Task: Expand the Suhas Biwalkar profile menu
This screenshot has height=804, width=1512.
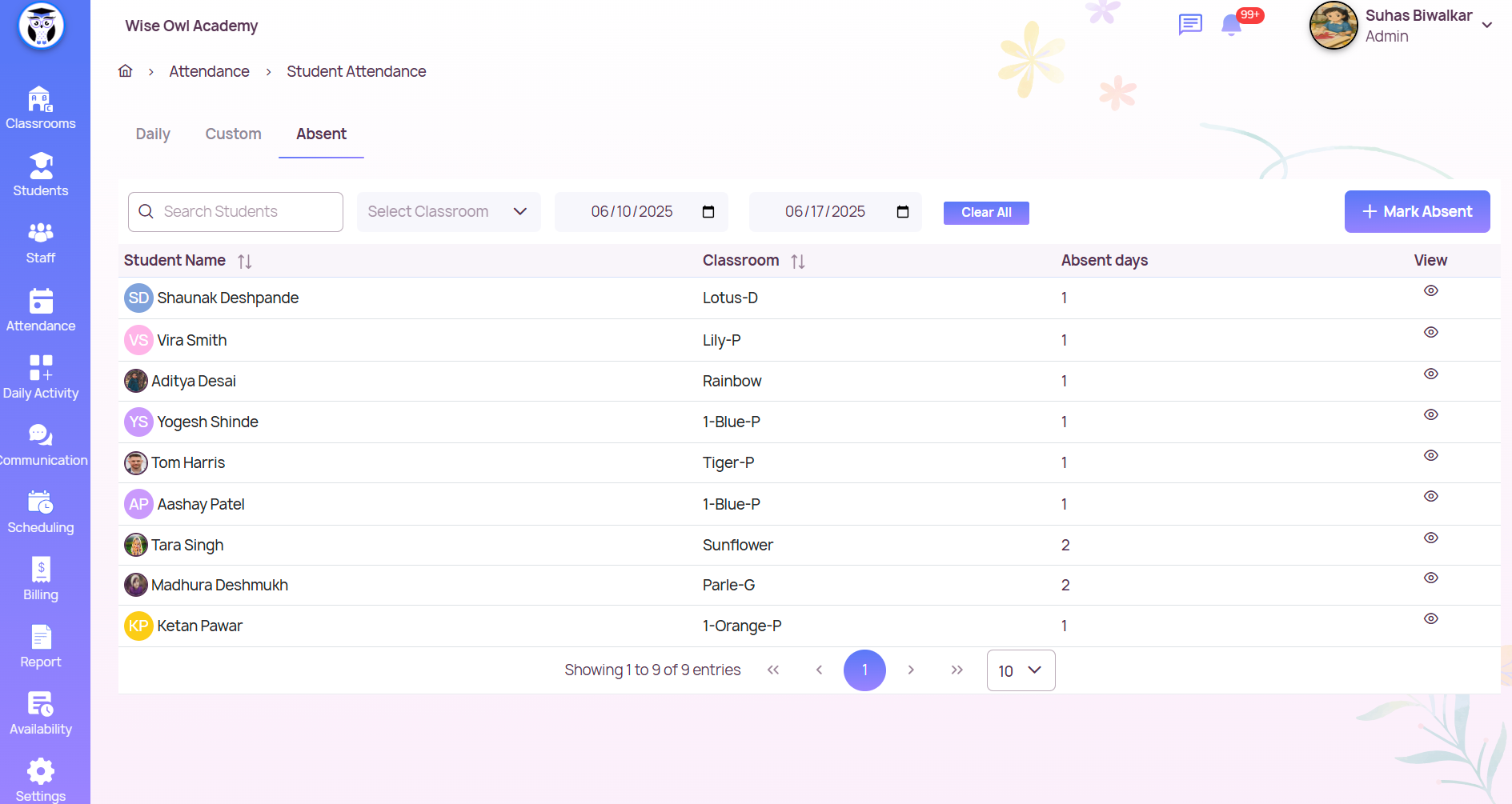Action: [1486, 26]
